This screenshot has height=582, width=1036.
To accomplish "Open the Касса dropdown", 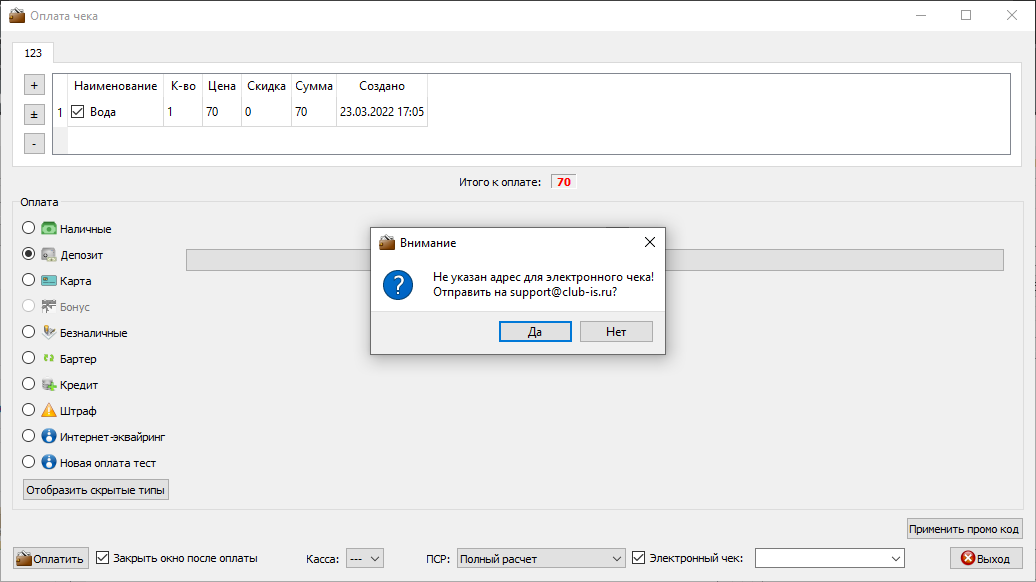I will coord(365,559).
